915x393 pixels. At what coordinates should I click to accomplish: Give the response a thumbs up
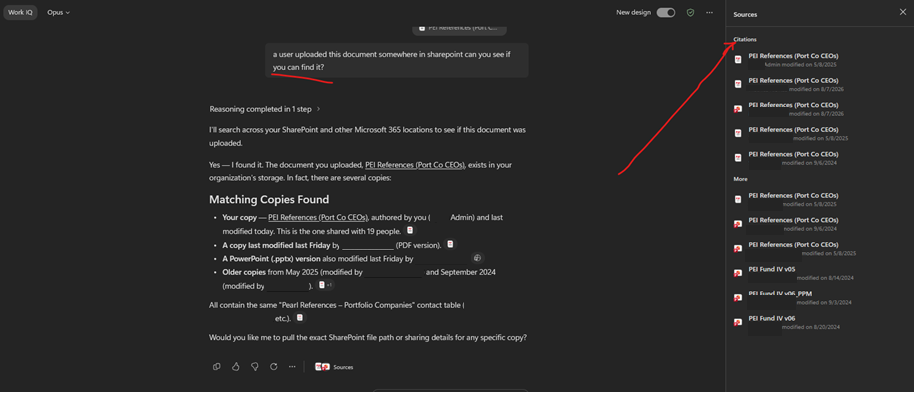click(x=236, y=367)
